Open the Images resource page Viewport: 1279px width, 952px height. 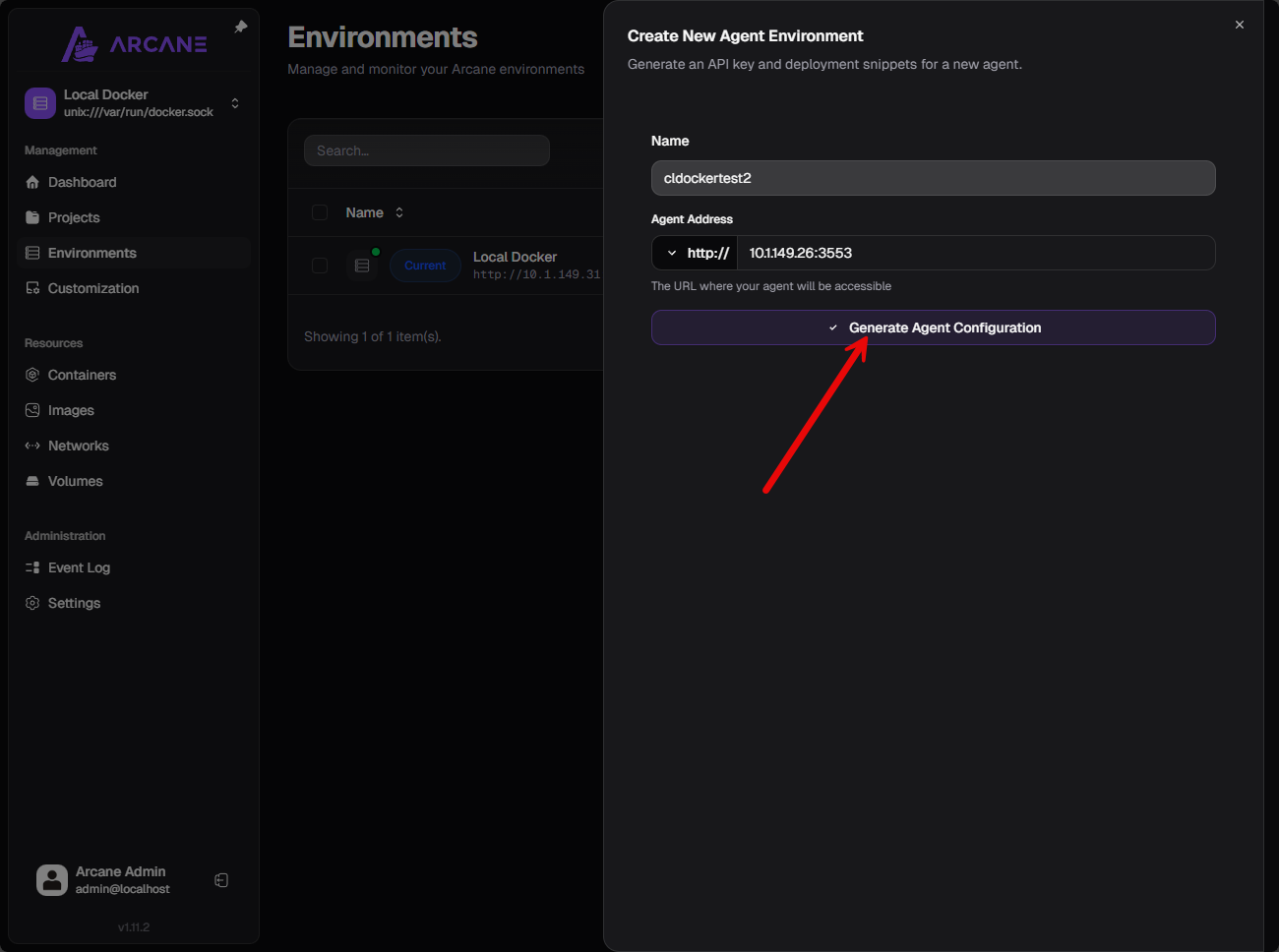coord(71,410)
